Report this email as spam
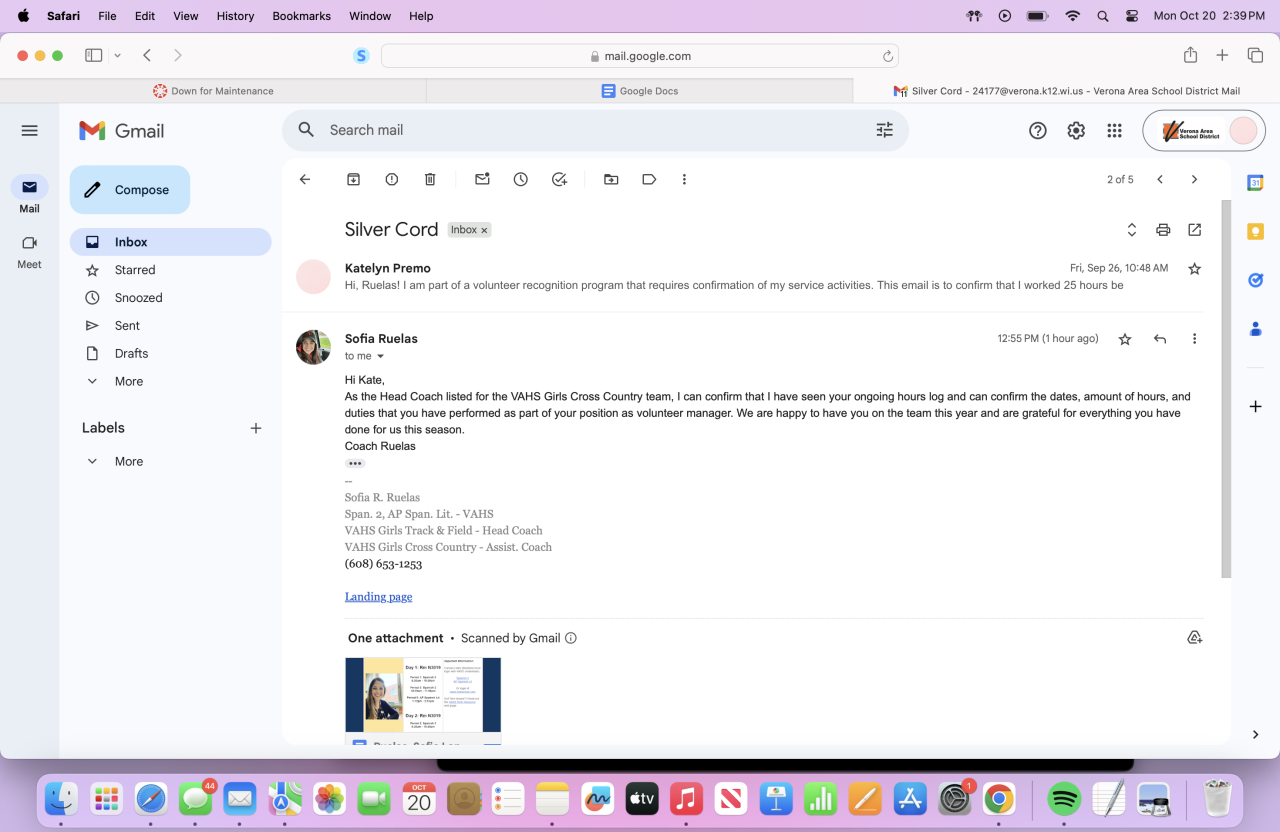This screenshot has height=832, width=1280. coord(392,179)
